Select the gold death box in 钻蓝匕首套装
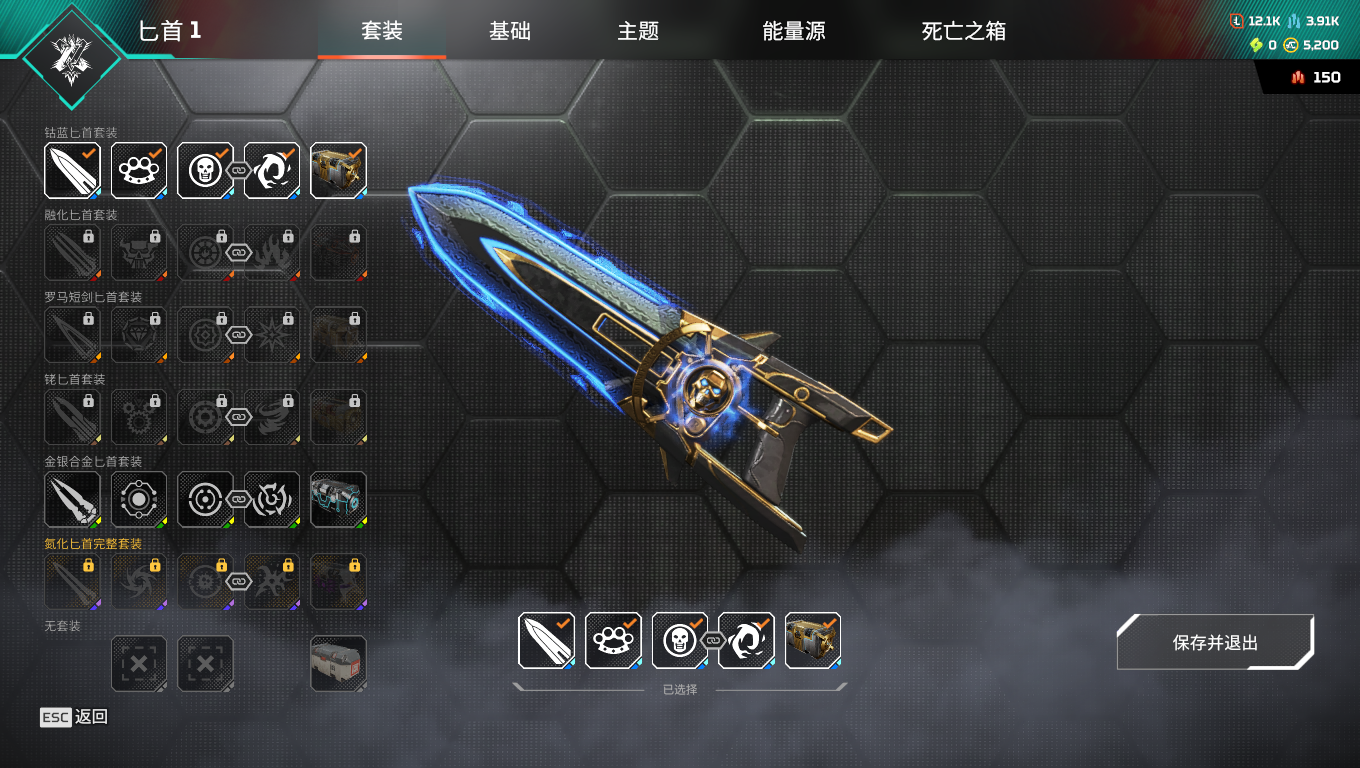The image size is (1360, 768). pos(338,170)
